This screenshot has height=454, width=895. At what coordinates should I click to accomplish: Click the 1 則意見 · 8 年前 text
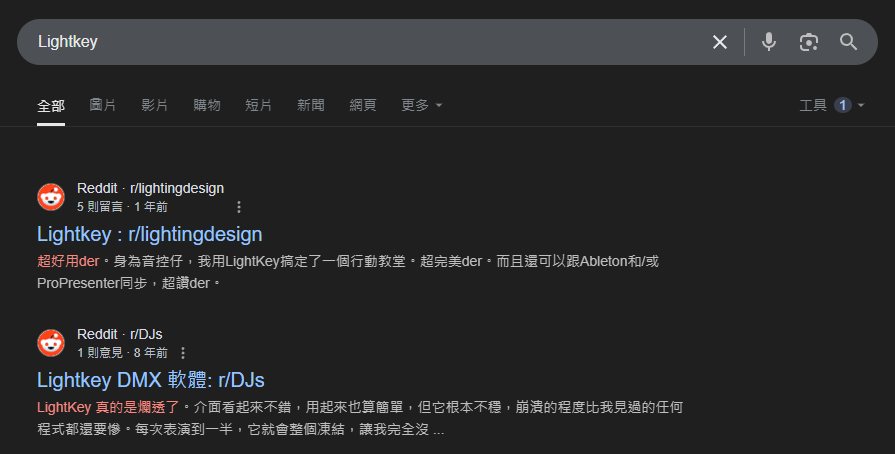(x=122, y=353)
